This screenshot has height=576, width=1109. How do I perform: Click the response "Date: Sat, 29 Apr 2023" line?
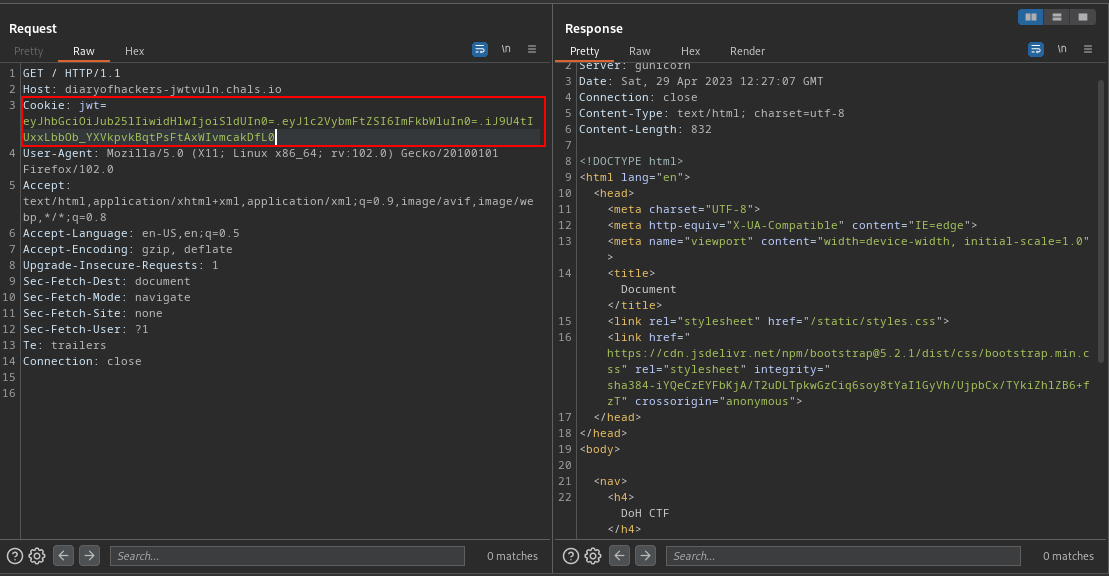(x=701, y=81)
